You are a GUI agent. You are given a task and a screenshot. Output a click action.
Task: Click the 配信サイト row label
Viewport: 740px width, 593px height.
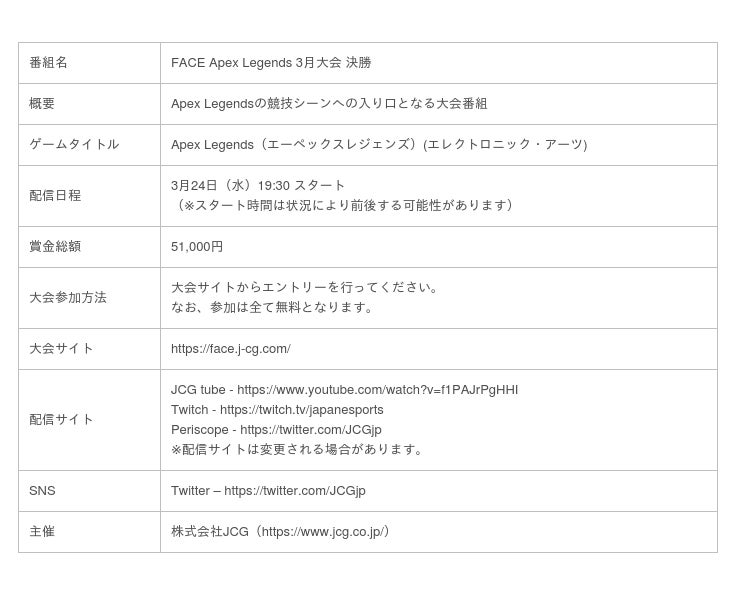[61, 420]
